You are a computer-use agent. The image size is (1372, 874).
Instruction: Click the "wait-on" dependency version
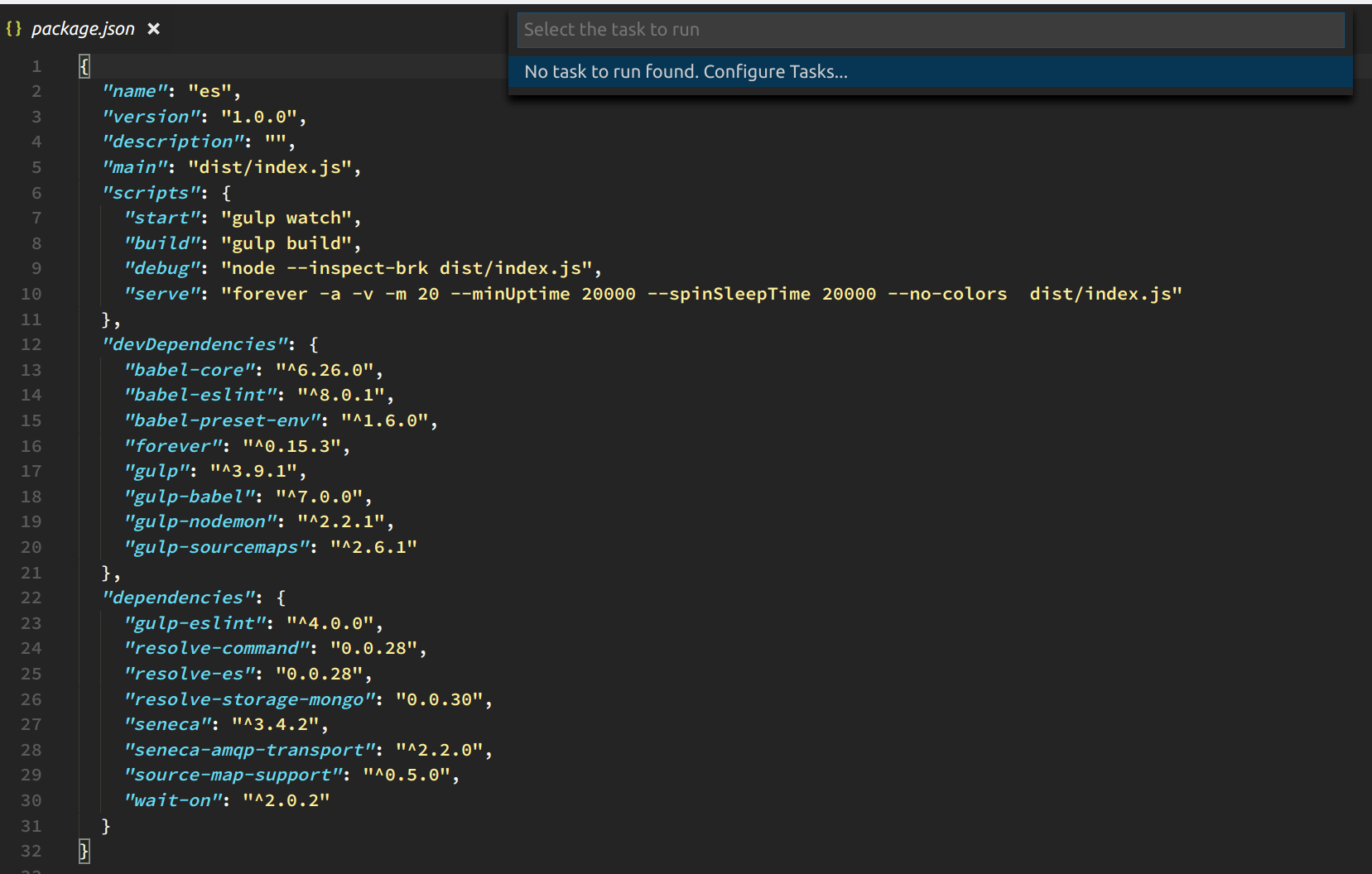coord(286,800)
